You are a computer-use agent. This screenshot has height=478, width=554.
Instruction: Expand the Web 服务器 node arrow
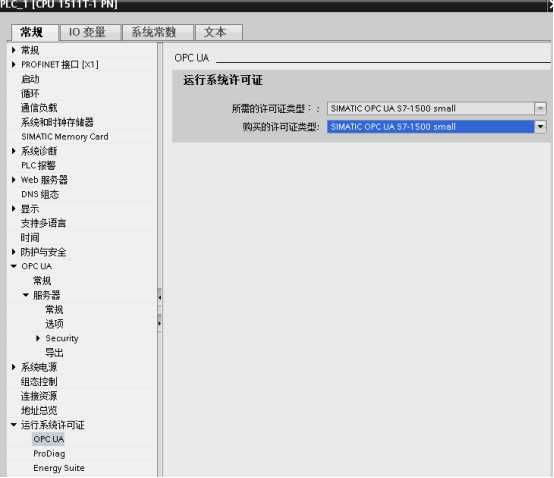tap(13, 180)
